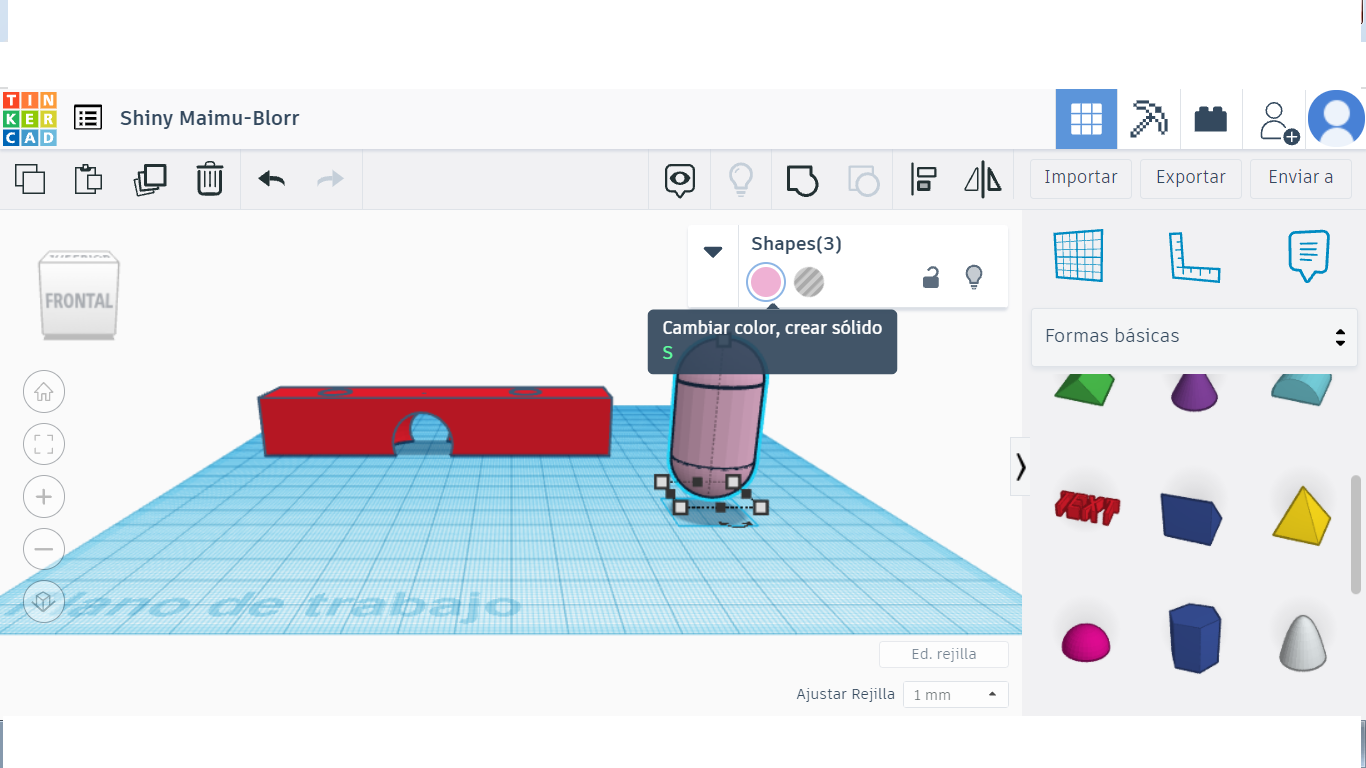Pick the purple cone shape
Viewport: 1366px width, 768px height.
(1195, 390)
